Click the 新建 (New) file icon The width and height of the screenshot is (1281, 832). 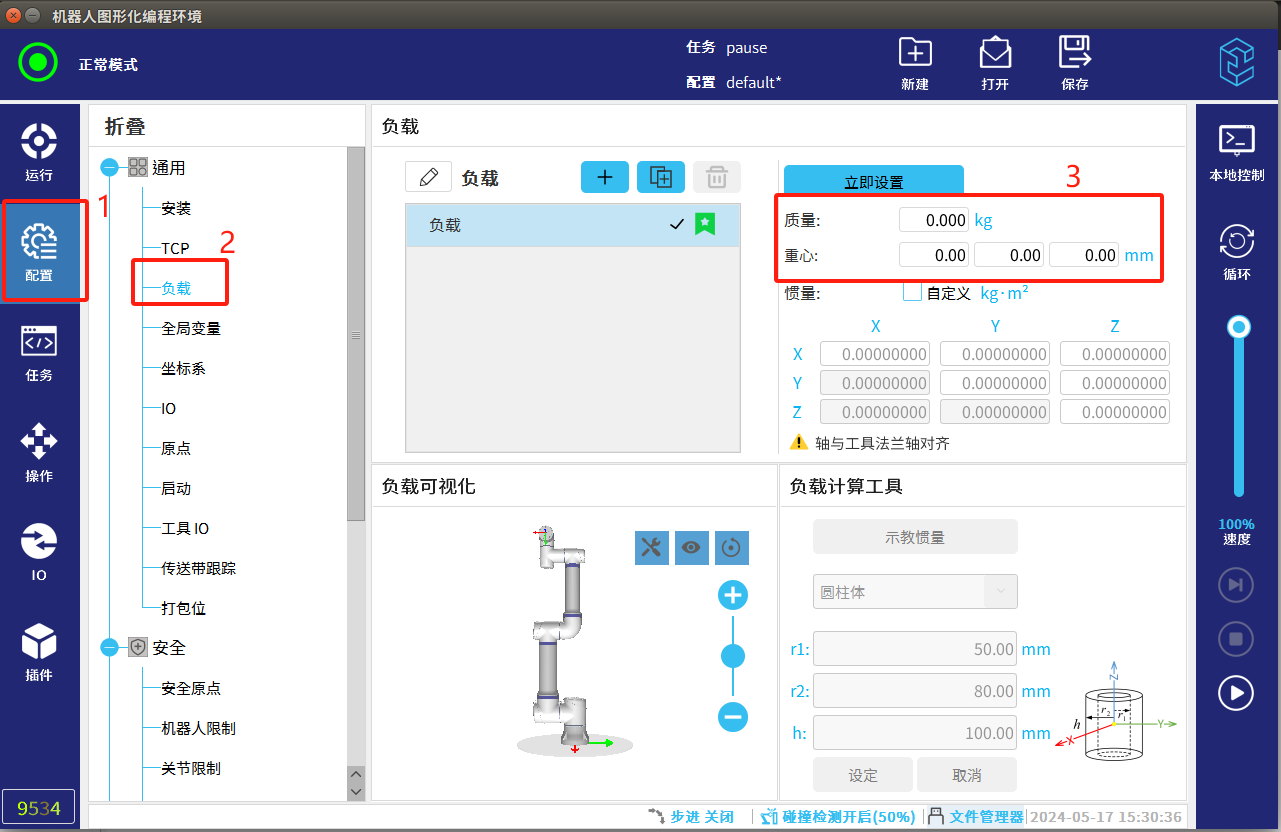pos(915,62)
